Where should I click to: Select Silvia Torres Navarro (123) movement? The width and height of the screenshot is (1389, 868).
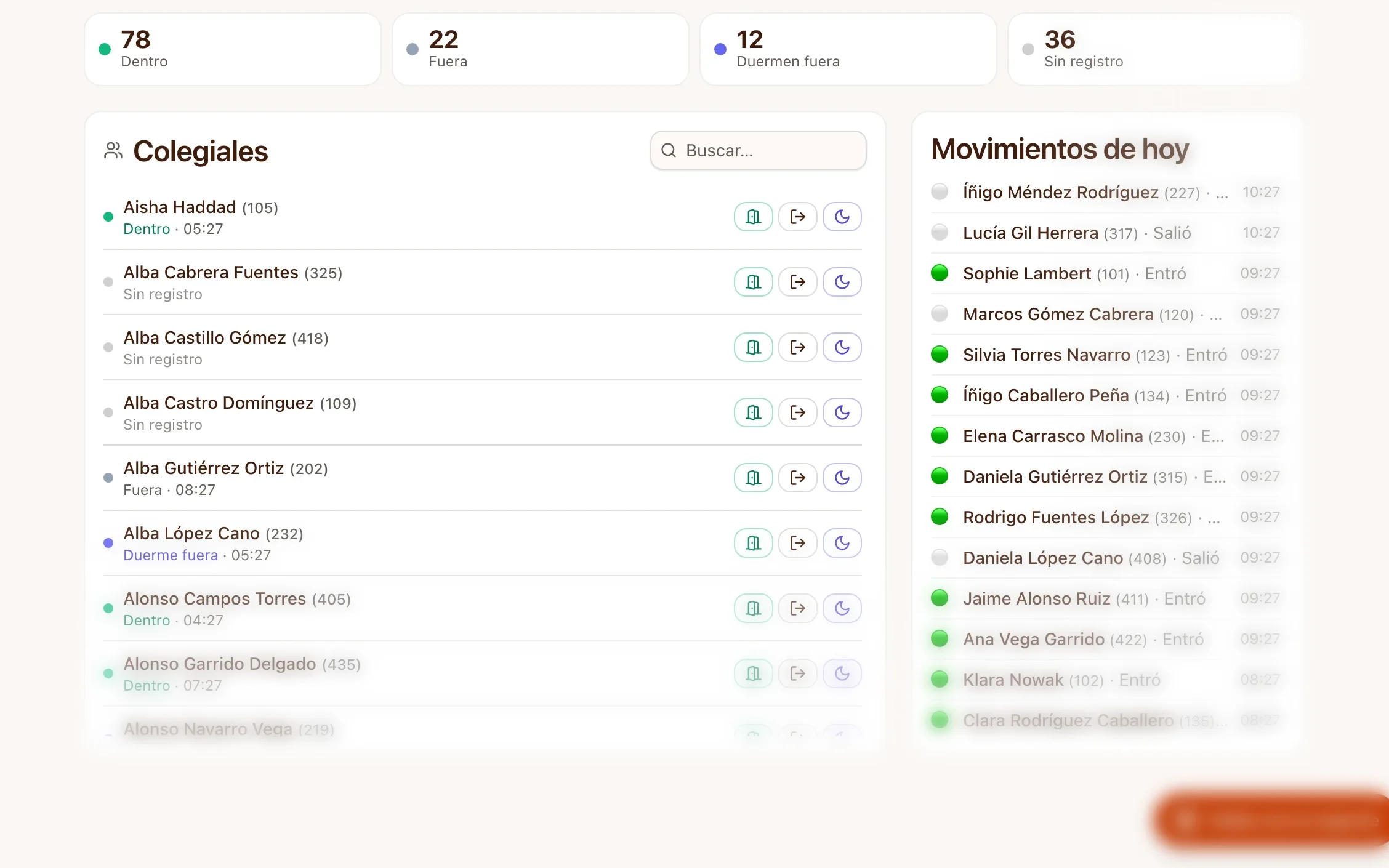point(1106,355)
